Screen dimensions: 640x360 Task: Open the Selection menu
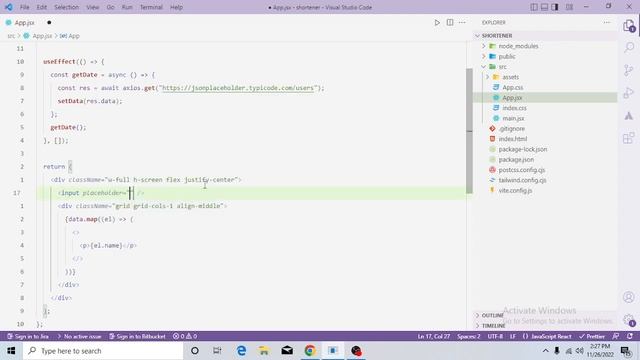(x=66, y=7)
